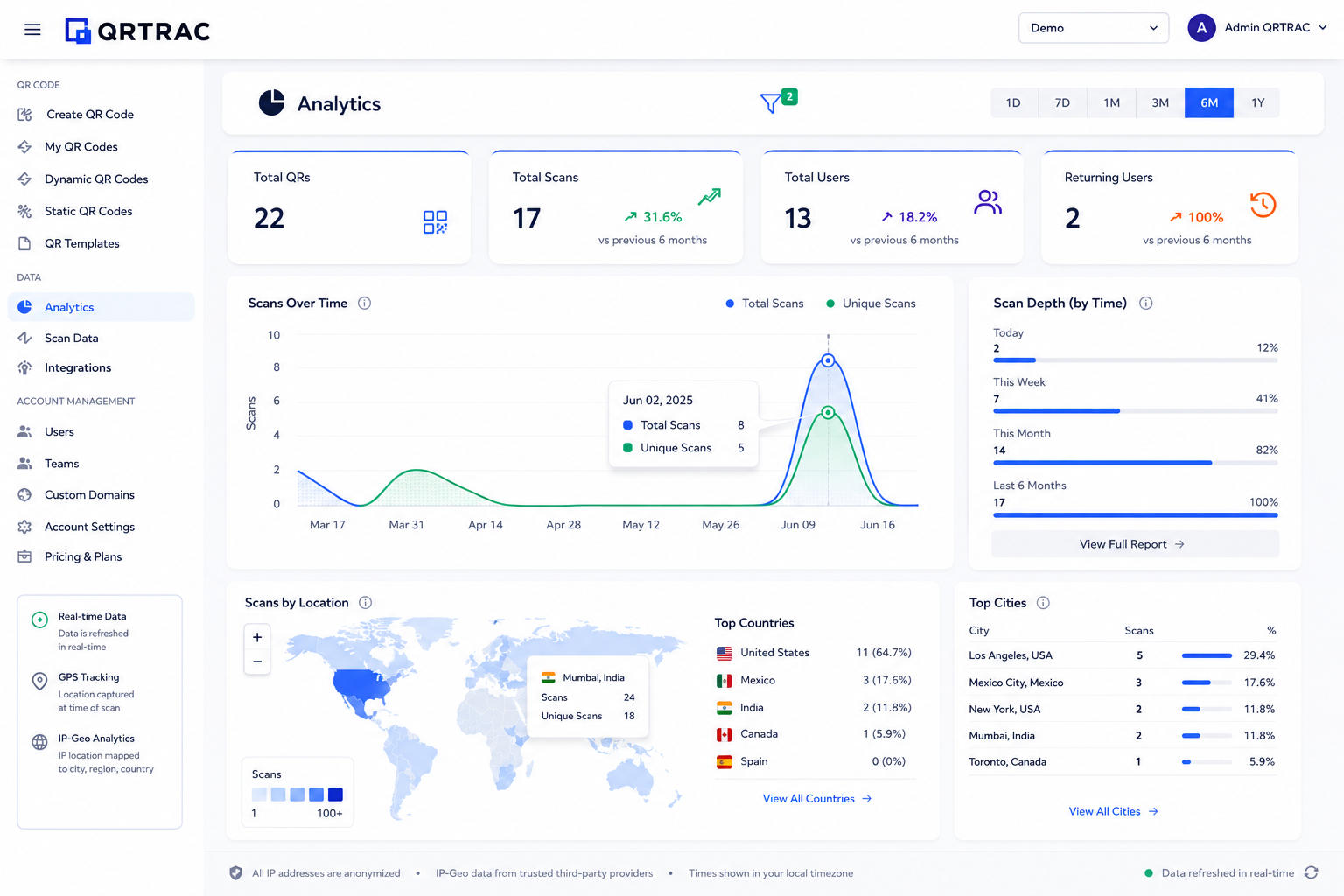
Task: Open the Demo workspace dropdown
Action: point(1094,28)
